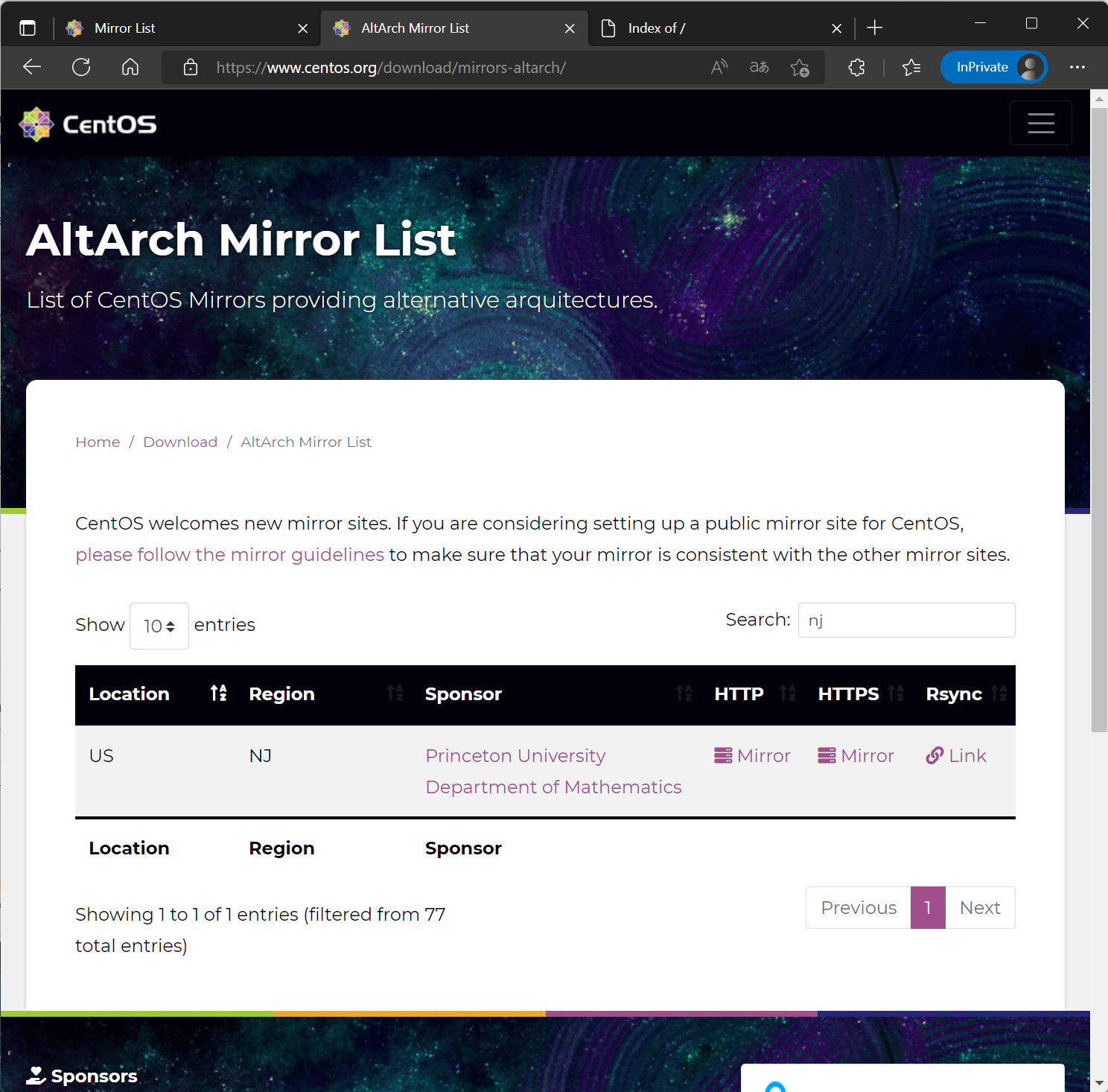Click the AltArch Mirror List breadcrumb text

pos(306,442)
